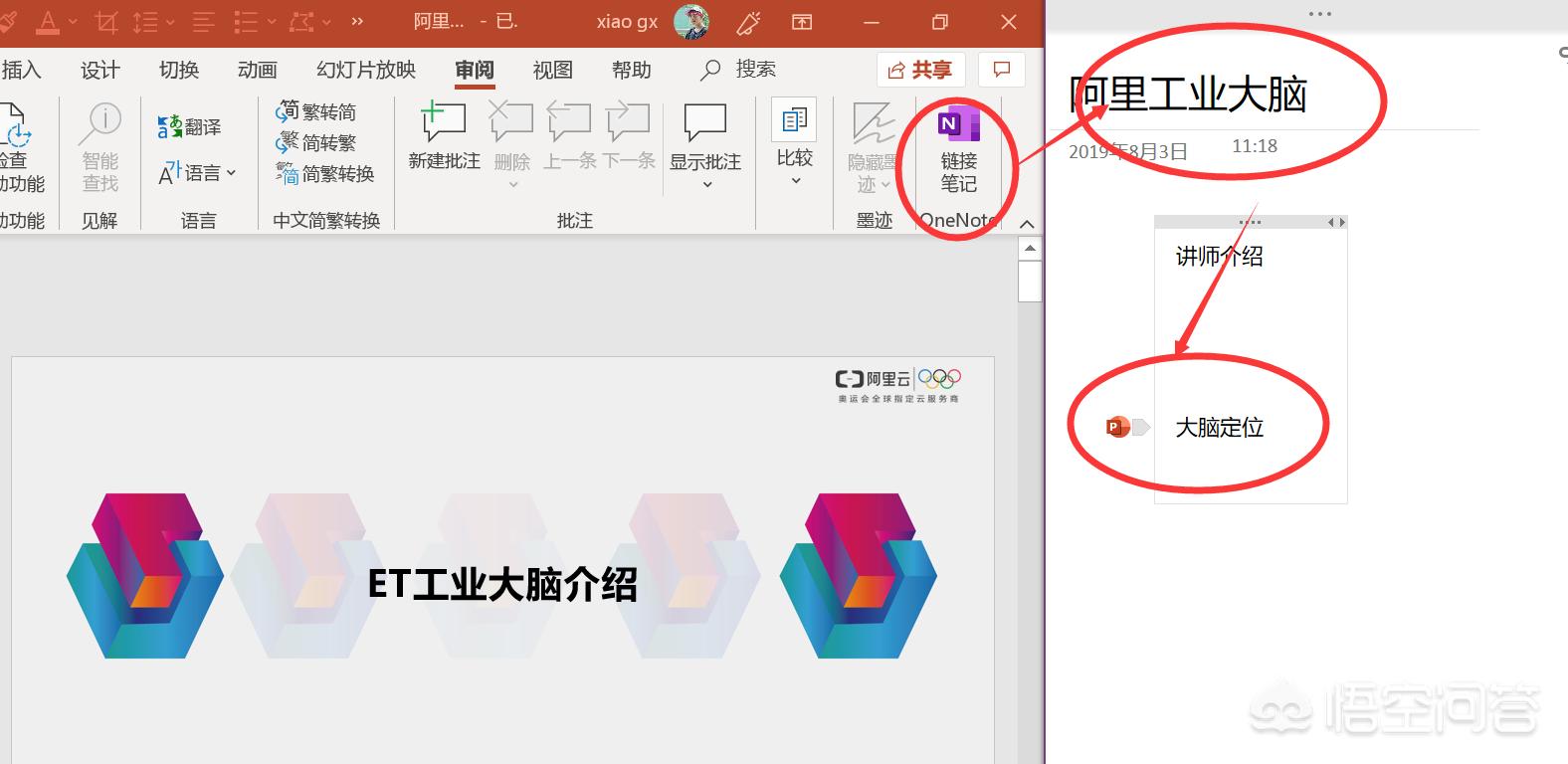The width and height of the screenshot is (1568, 764).
Task: Open the font color dropdown arrow
Action: [73, 22]
